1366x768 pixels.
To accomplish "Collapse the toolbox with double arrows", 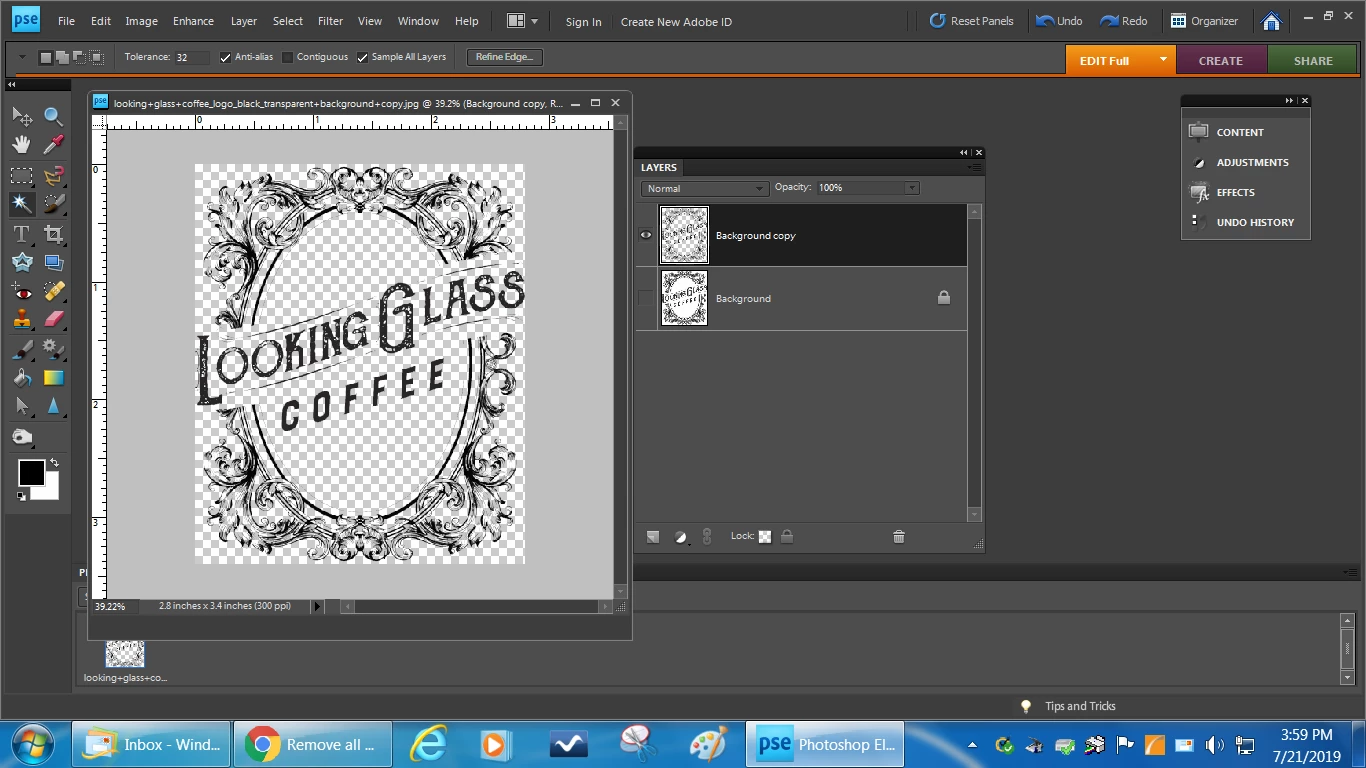I will (12, 85).
